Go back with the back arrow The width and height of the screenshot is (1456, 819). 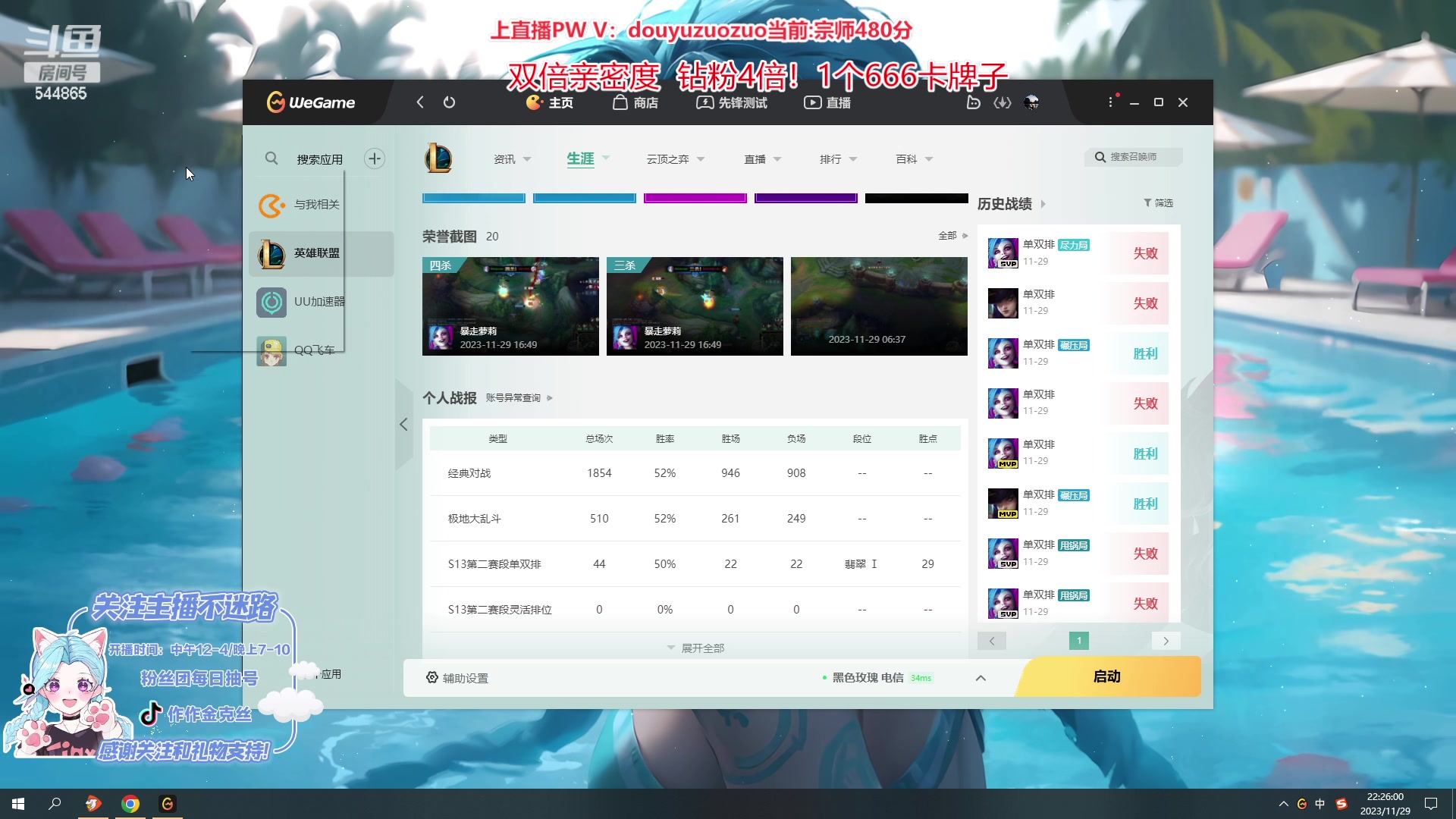click(x=420, y=102)
